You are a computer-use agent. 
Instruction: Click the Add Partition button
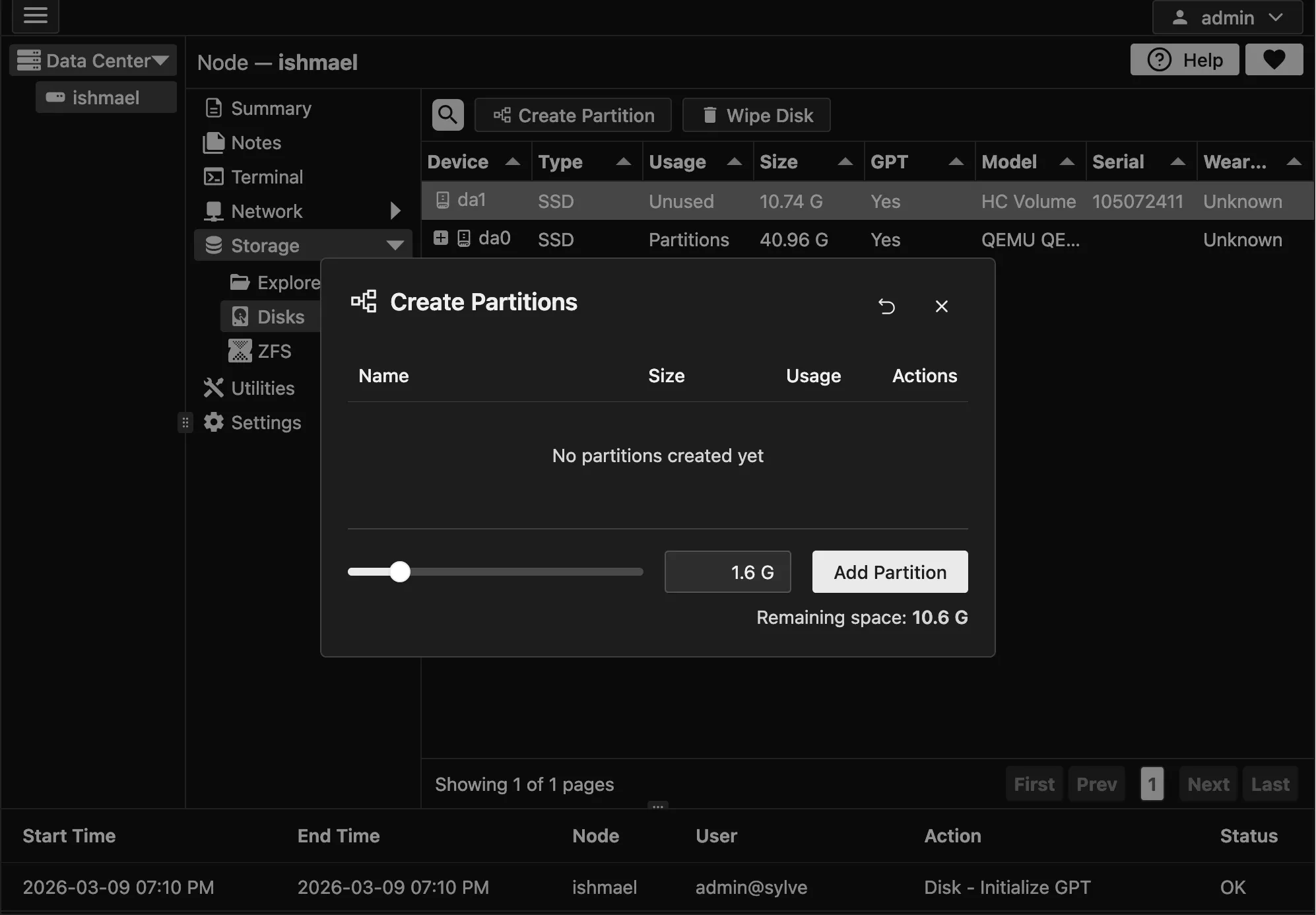(x=890, y=572)
